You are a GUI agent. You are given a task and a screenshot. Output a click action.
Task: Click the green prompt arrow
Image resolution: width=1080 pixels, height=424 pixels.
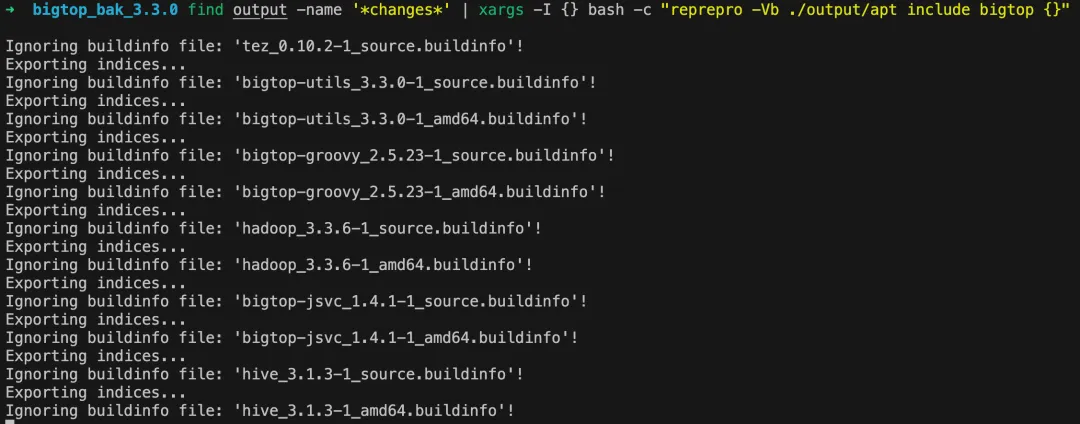pos(10,12)
